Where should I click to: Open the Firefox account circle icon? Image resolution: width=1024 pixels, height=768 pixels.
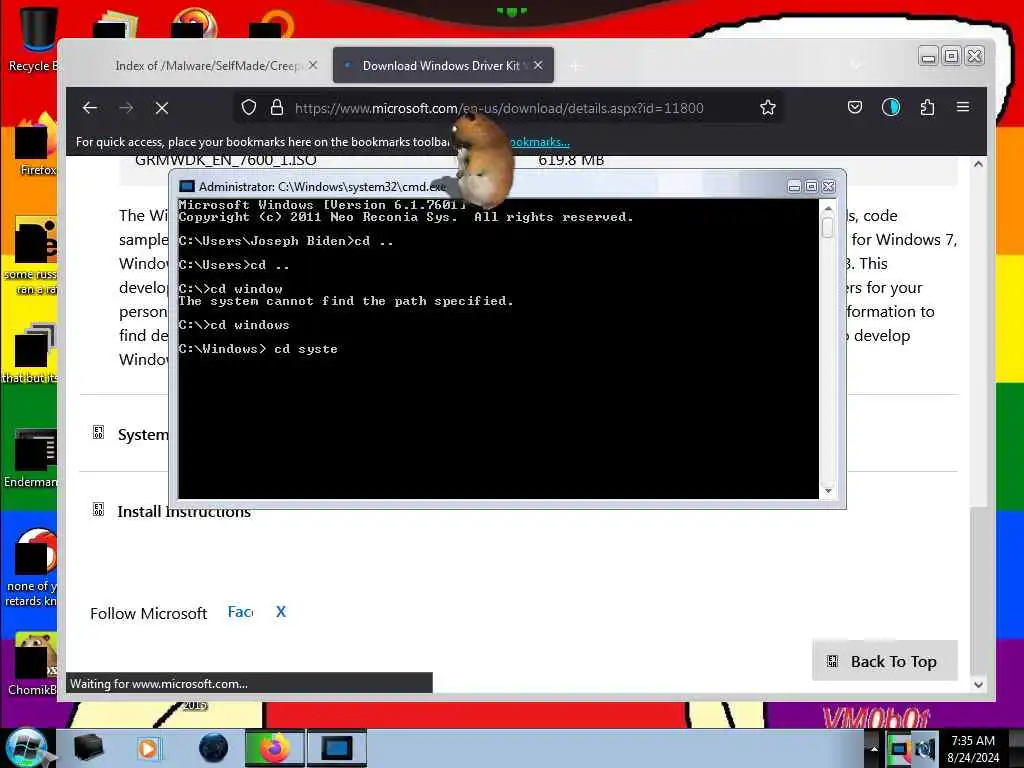coord(891,107)
